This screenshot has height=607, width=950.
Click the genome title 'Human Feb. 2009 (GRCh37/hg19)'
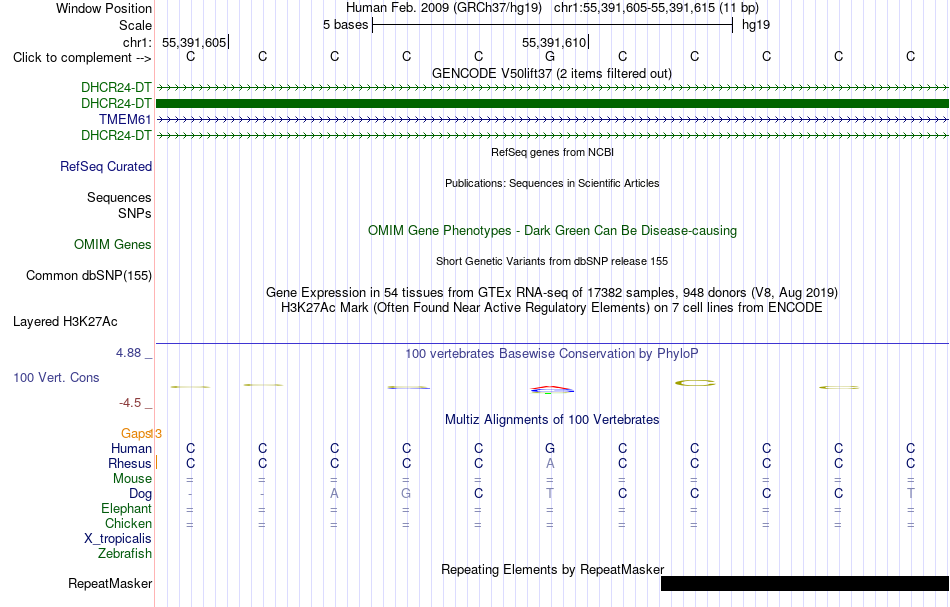(x=443, y=8)
